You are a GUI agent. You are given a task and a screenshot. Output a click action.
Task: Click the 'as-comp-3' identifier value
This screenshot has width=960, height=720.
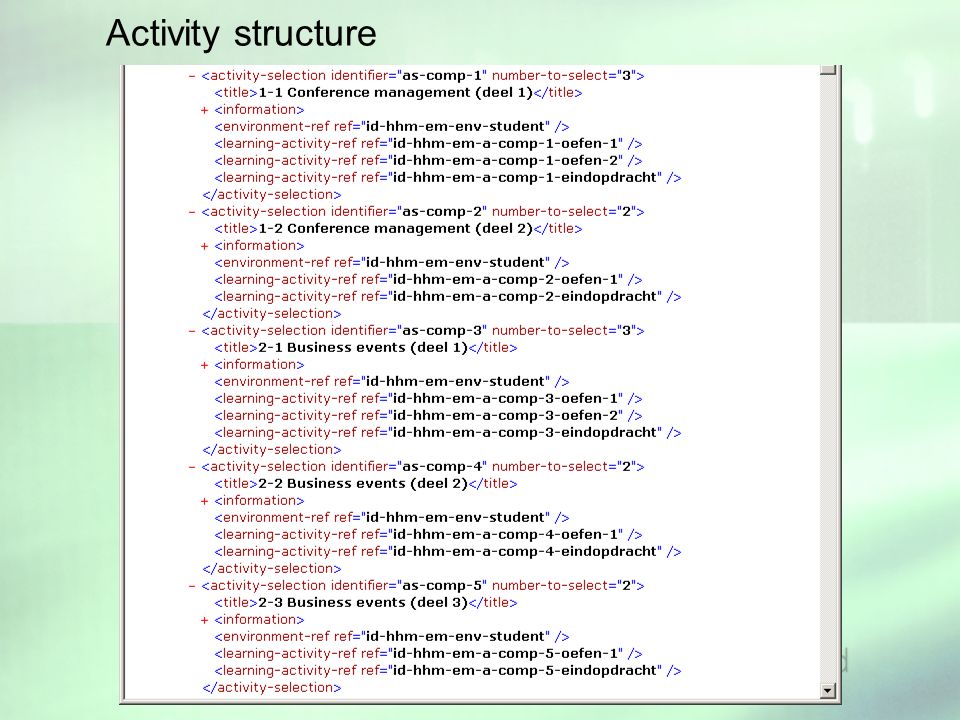(441, 331)
